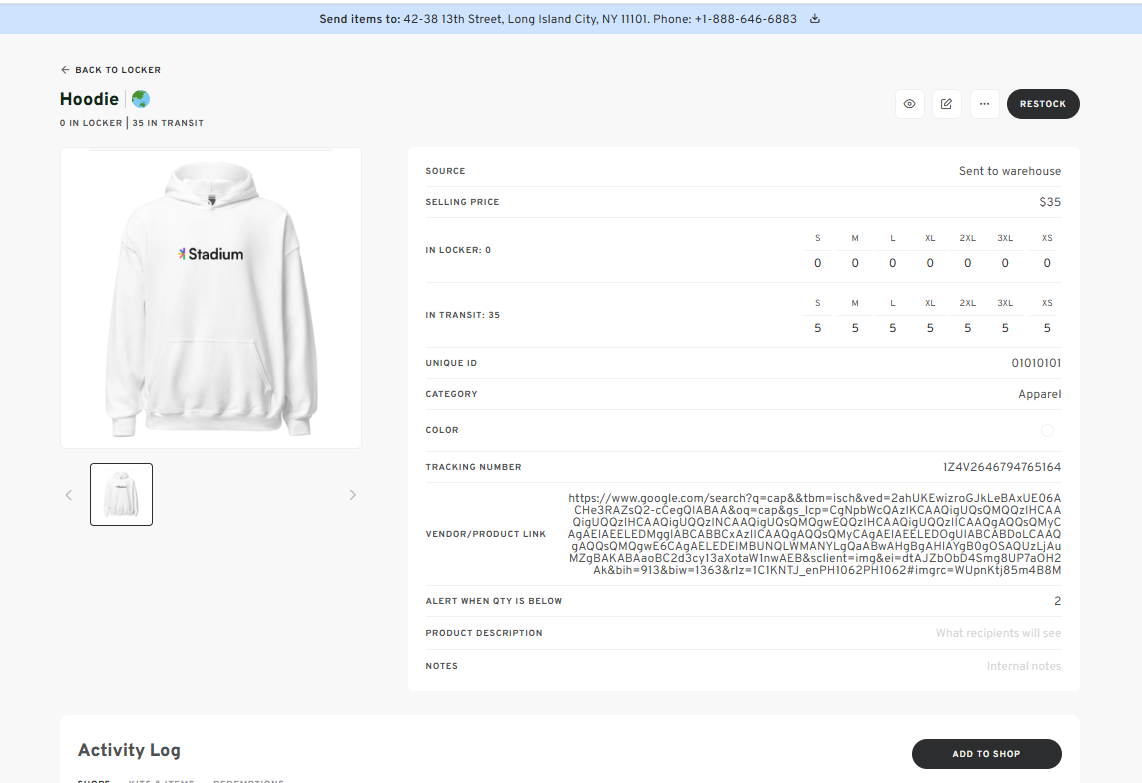Click In Transit quantity for size XS
Screen dimensions: 1142x783
[x=1047, y=328]
